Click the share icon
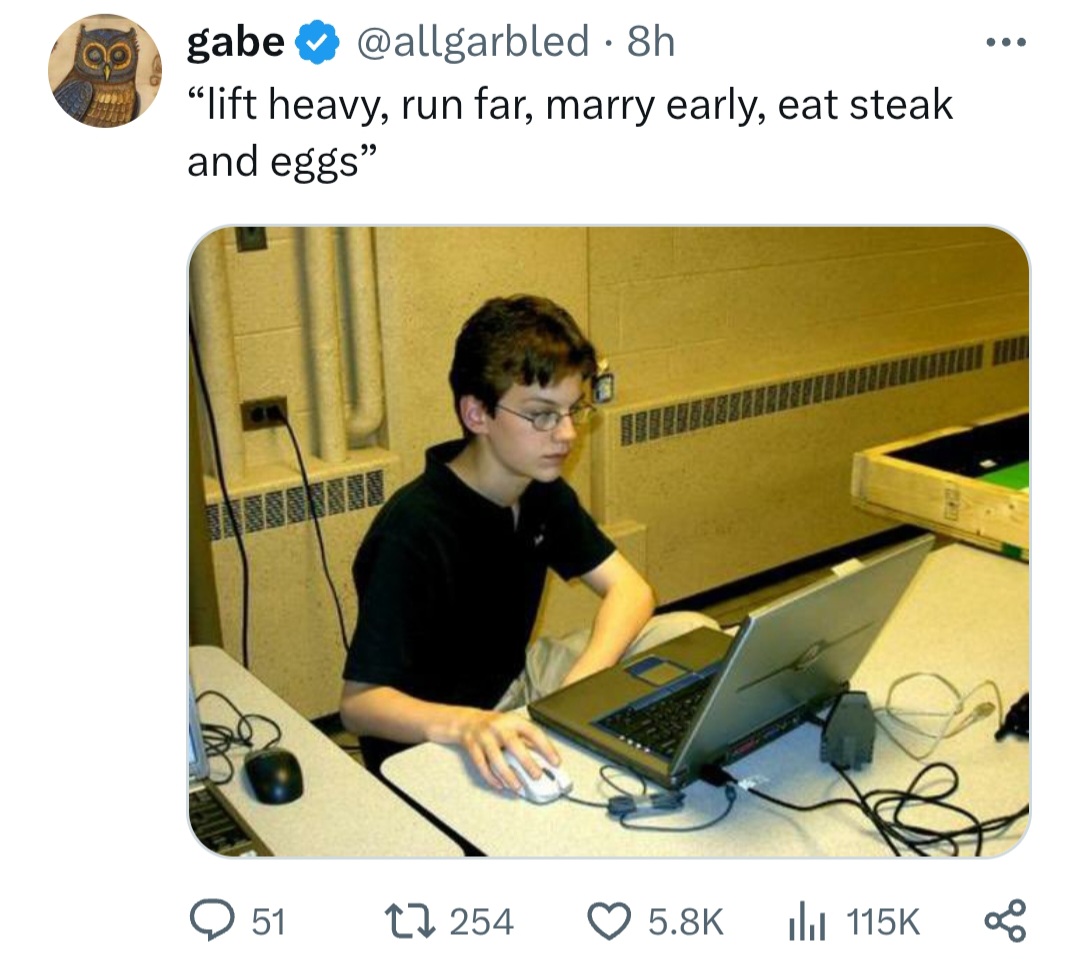Screen dimensions: 1080x959 pos(1004,920)
